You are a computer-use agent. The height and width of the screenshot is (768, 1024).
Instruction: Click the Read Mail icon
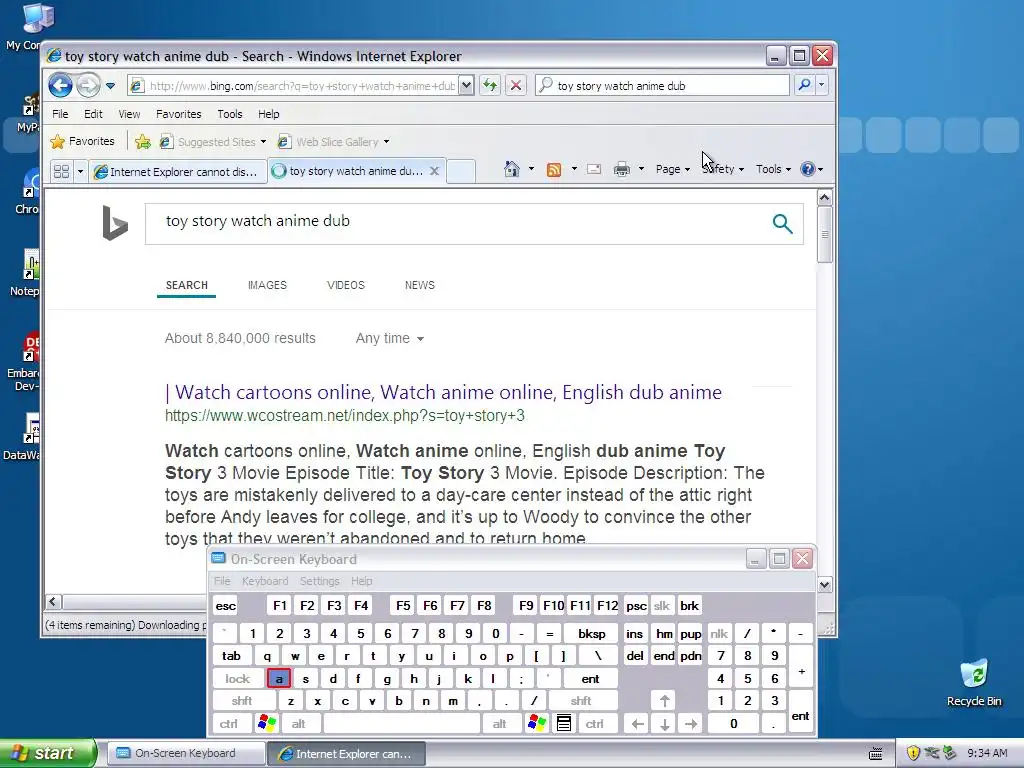coord(594,169)
